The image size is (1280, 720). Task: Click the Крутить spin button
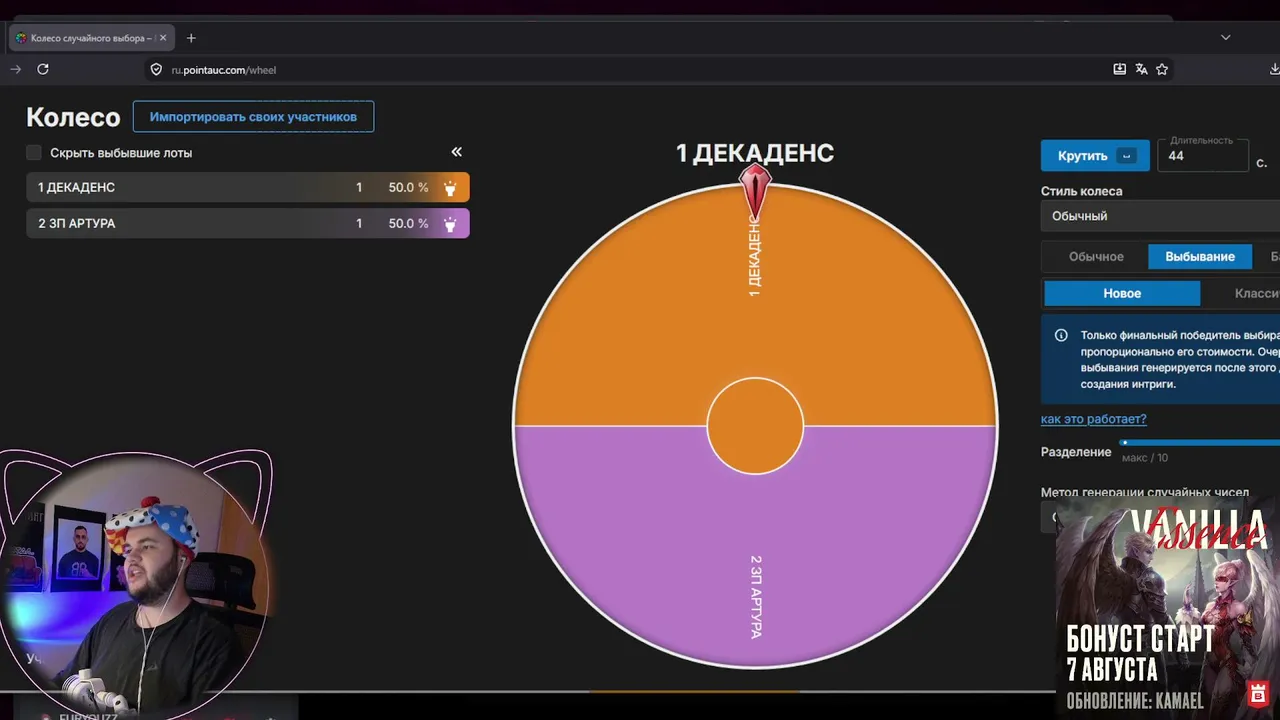[1095, 156]
